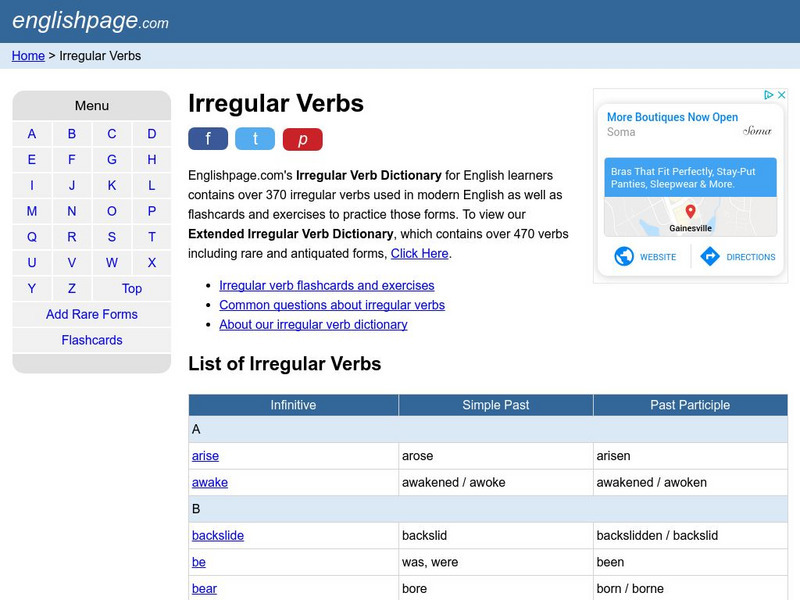Click 'backslidden / backslid' table cell
This screenshot has height=600, width=800.
click(690, 535)
